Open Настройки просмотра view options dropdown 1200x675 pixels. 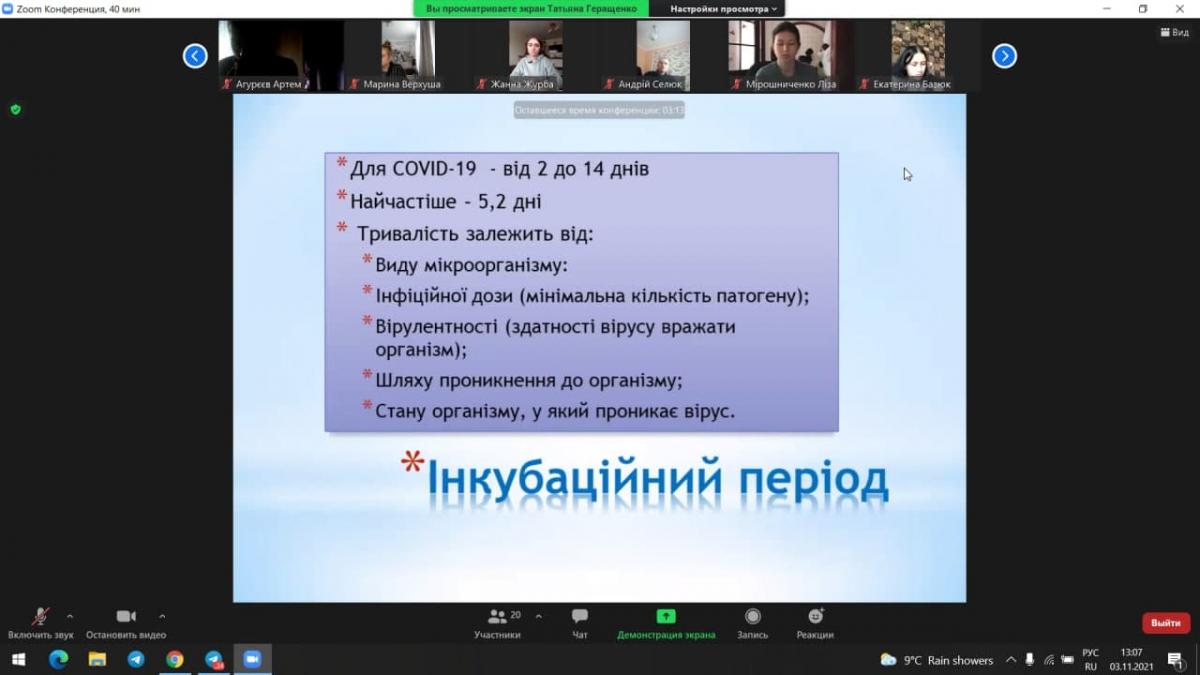click(x=724, y=8)
